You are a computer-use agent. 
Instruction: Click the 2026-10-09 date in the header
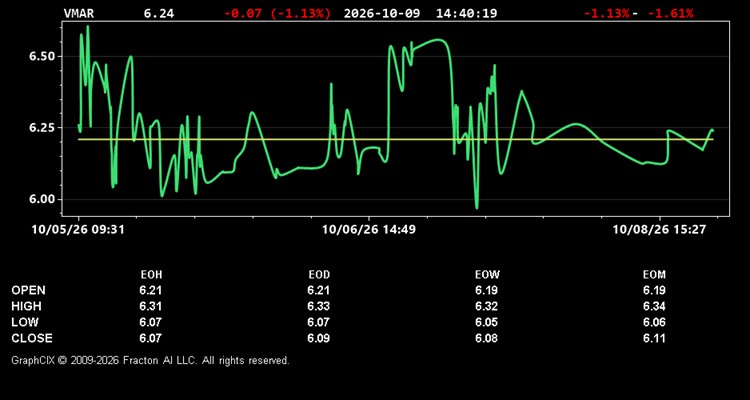[382, 13]
